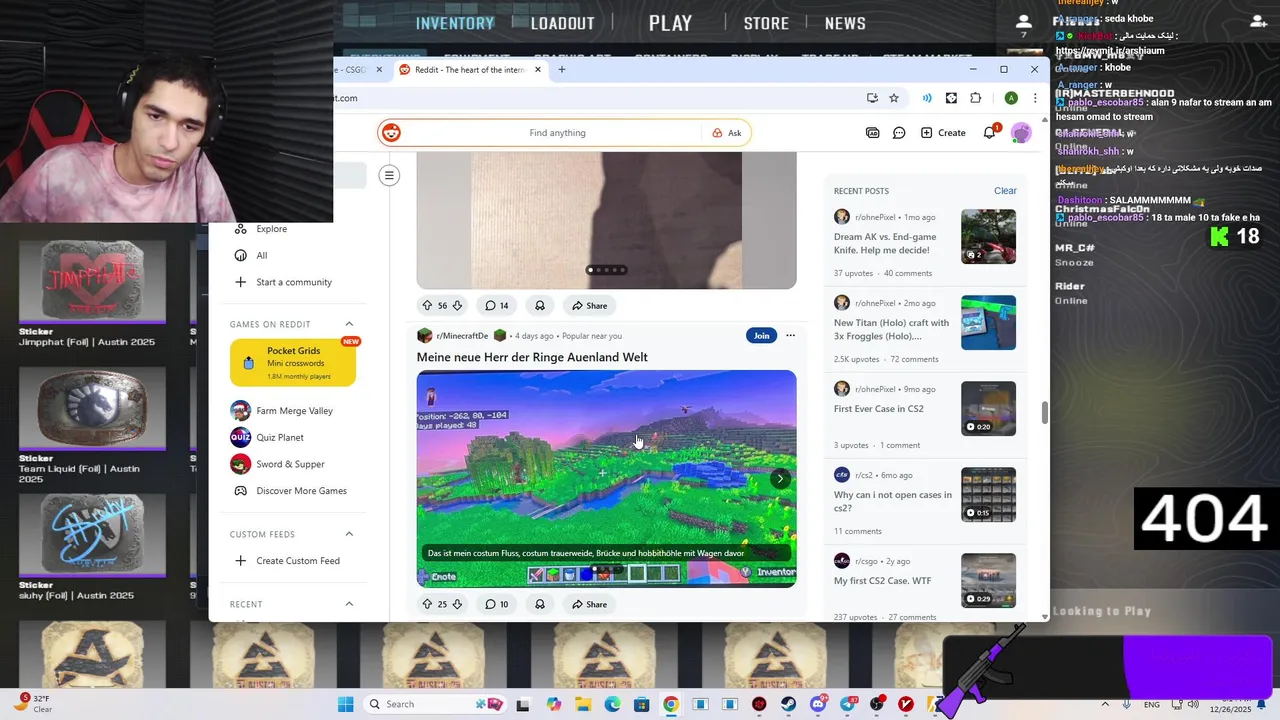Close the Reddit browser tab
Screen dimensions: 1280x720
[538, 70]
